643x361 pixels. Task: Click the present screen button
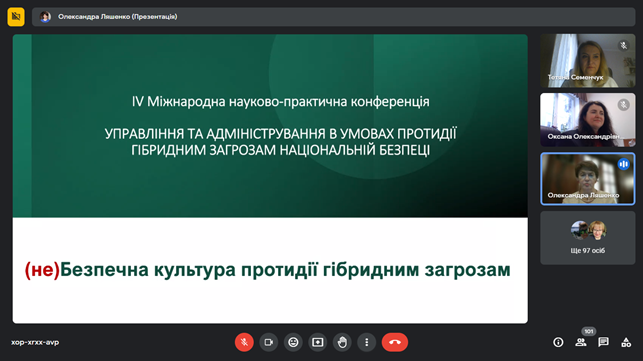318,342
